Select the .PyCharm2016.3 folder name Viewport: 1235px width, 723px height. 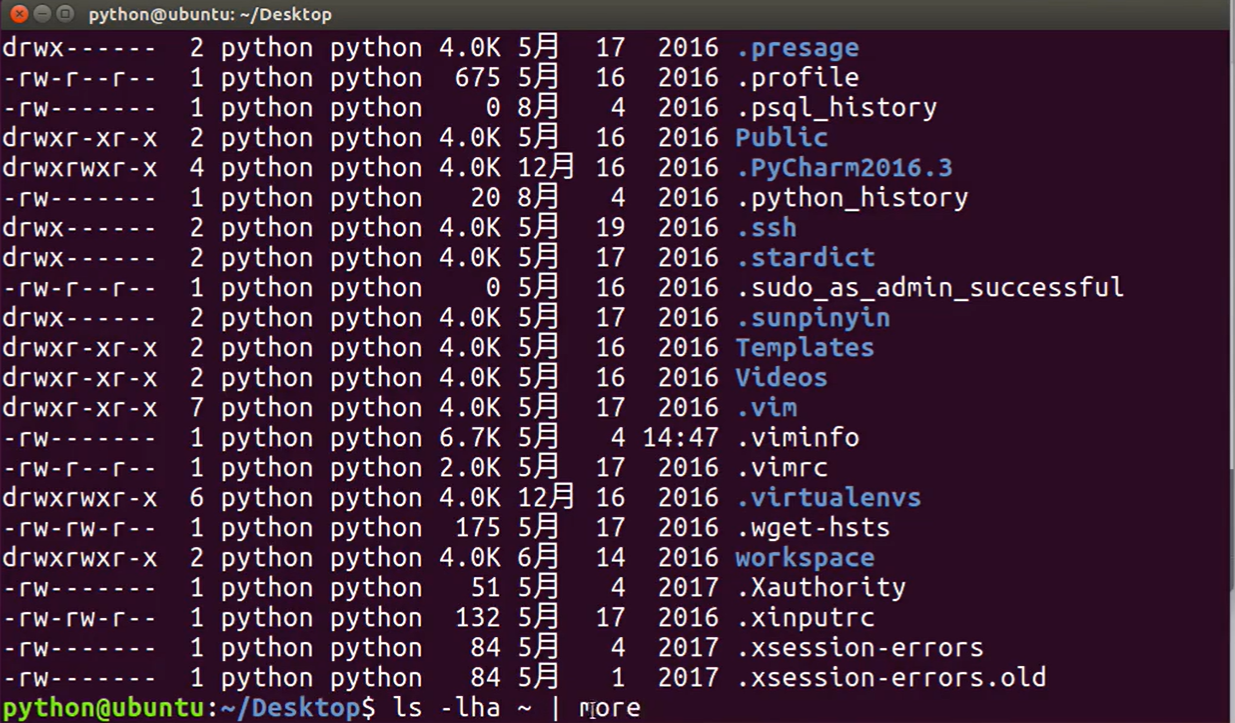coord(844,168)
